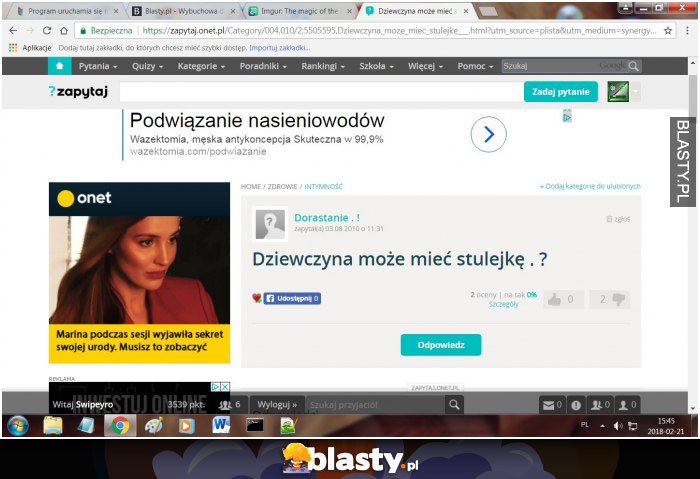Click the question input field beside zapytaj logo
Viewport: 700px width, 479px height.
pyautogui.click(x=318, y=92)
